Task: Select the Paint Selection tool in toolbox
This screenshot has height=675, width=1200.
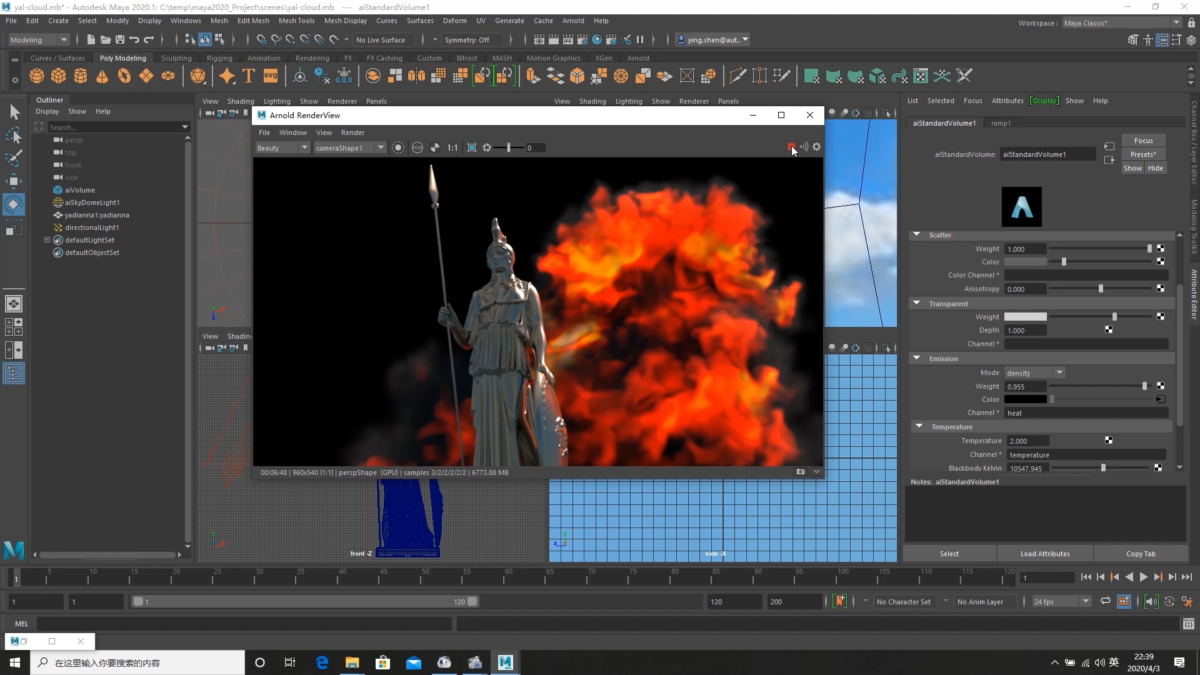Action: 14,158
